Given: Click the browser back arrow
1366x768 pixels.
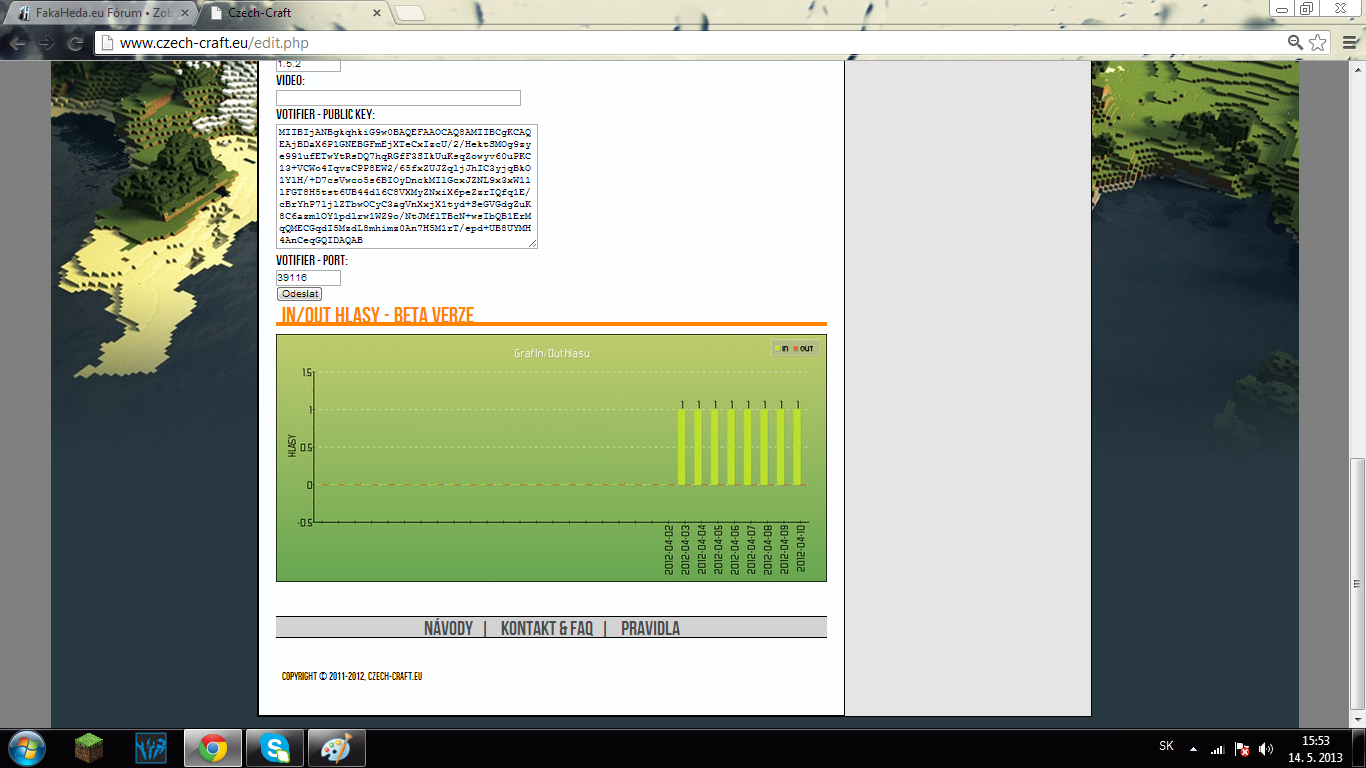Looking at the screenshot, I should pos(18,43).
